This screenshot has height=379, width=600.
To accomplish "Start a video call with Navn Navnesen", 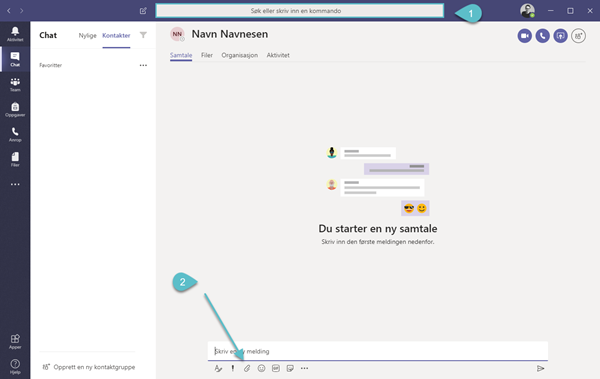I will [x=525, y=36].
